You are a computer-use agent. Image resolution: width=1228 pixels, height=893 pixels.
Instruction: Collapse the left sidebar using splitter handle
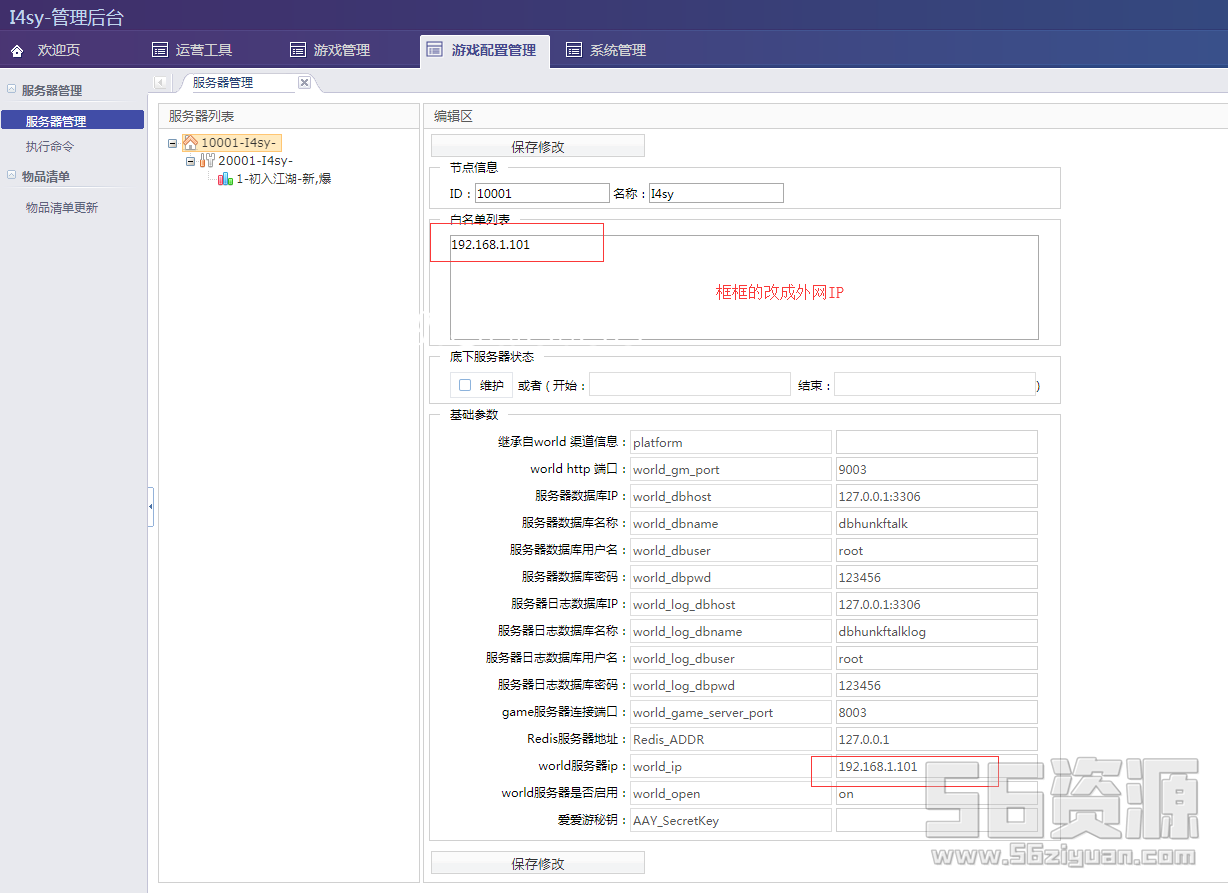pyautogui.click(x=151, y=507)
